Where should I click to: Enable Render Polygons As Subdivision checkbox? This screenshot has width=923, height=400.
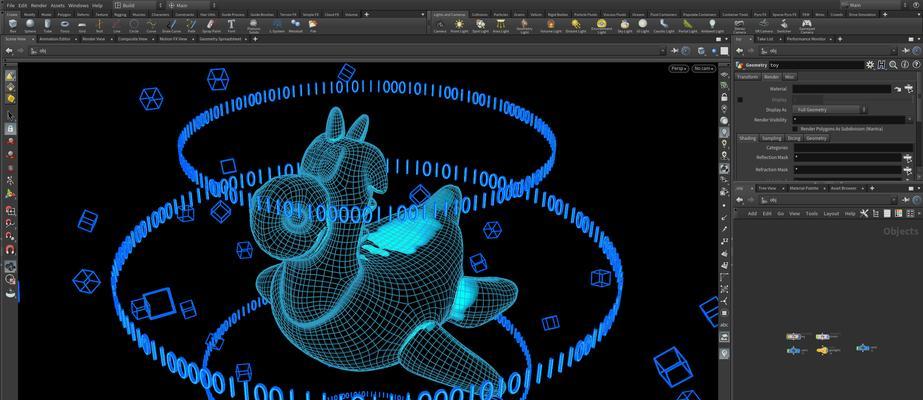click(x=795, y=128)
